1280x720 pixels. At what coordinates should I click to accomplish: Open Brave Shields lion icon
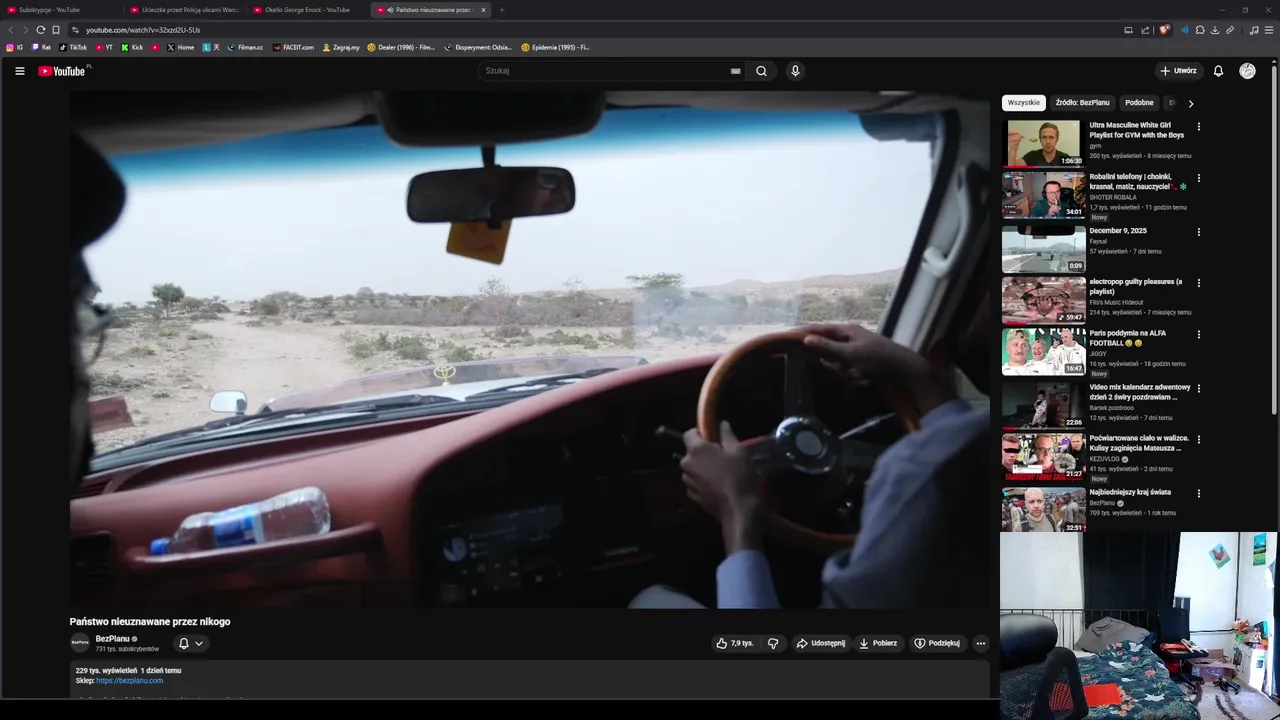pyautogui.click(x=1164, y=30)
